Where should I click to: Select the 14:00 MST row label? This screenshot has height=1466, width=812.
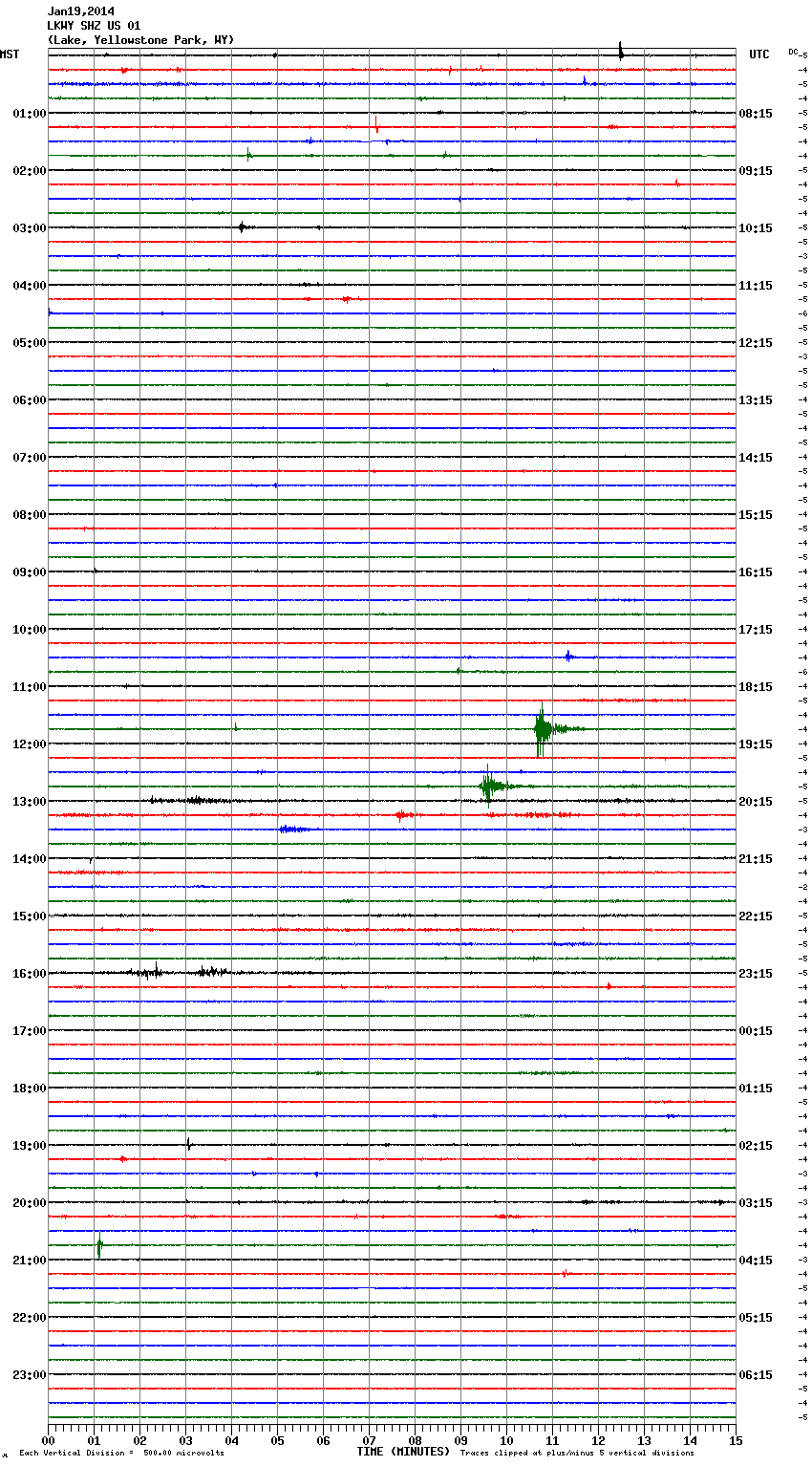(29, 859)
